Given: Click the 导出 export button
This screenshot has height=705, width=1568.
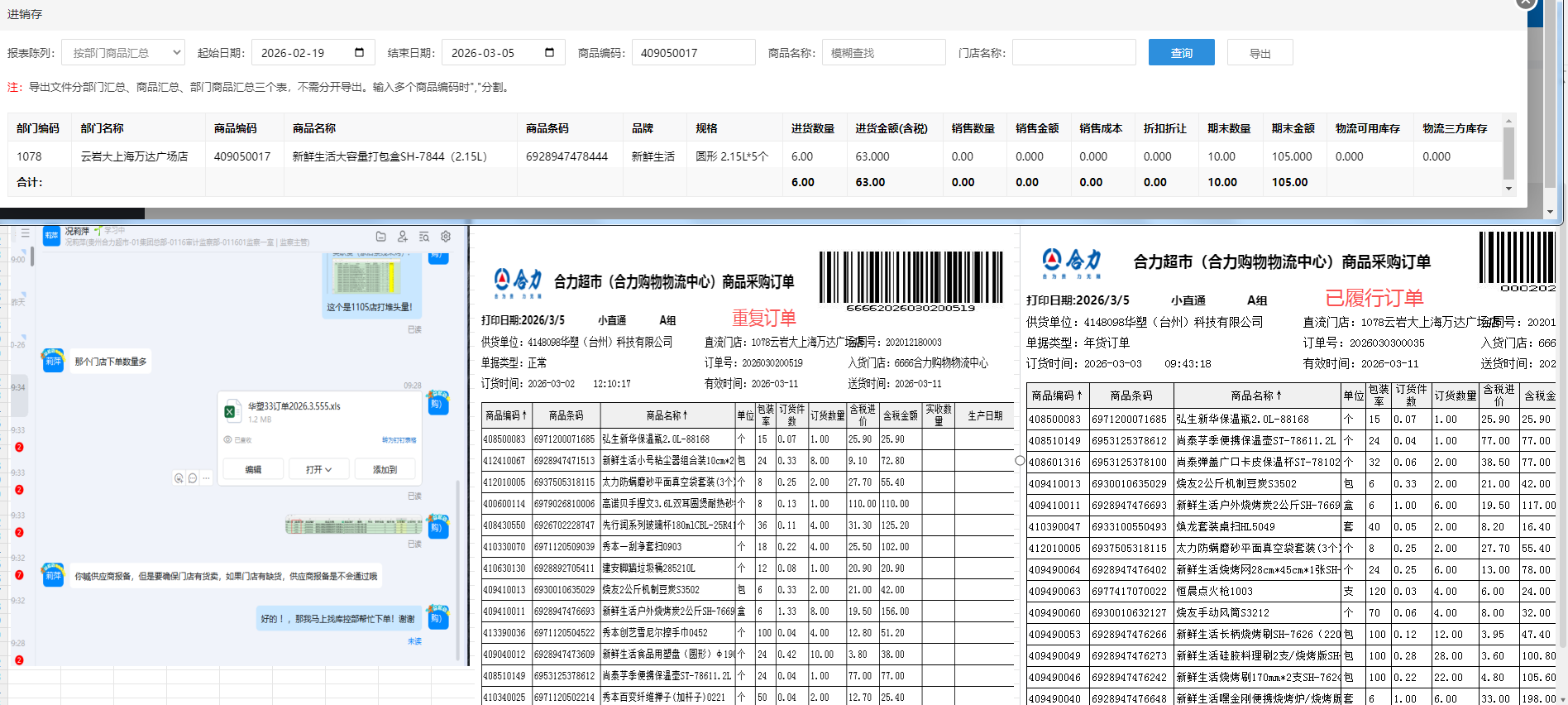Looking at the screenshot, I should (1260, 53).
